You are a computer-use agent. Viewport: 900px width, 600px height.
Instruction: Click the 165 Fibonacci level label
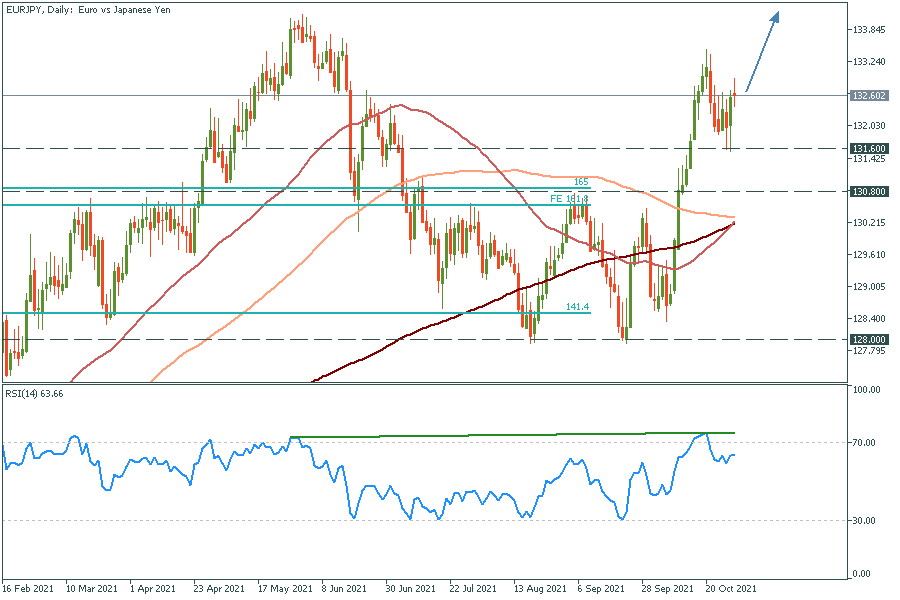coord(580,182)
